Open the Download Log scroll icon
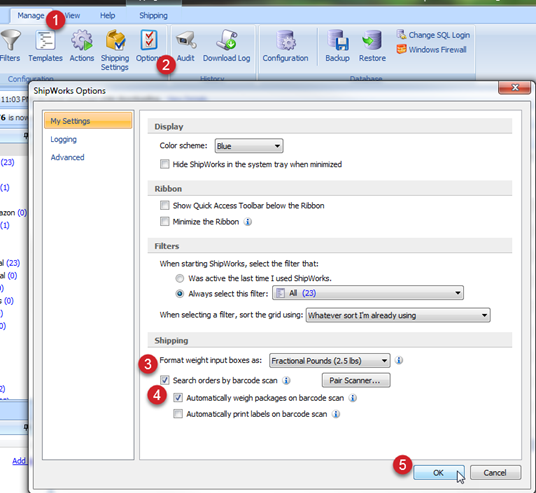Image resolution: width=536 pixels, height=493 pixels. 226,40
